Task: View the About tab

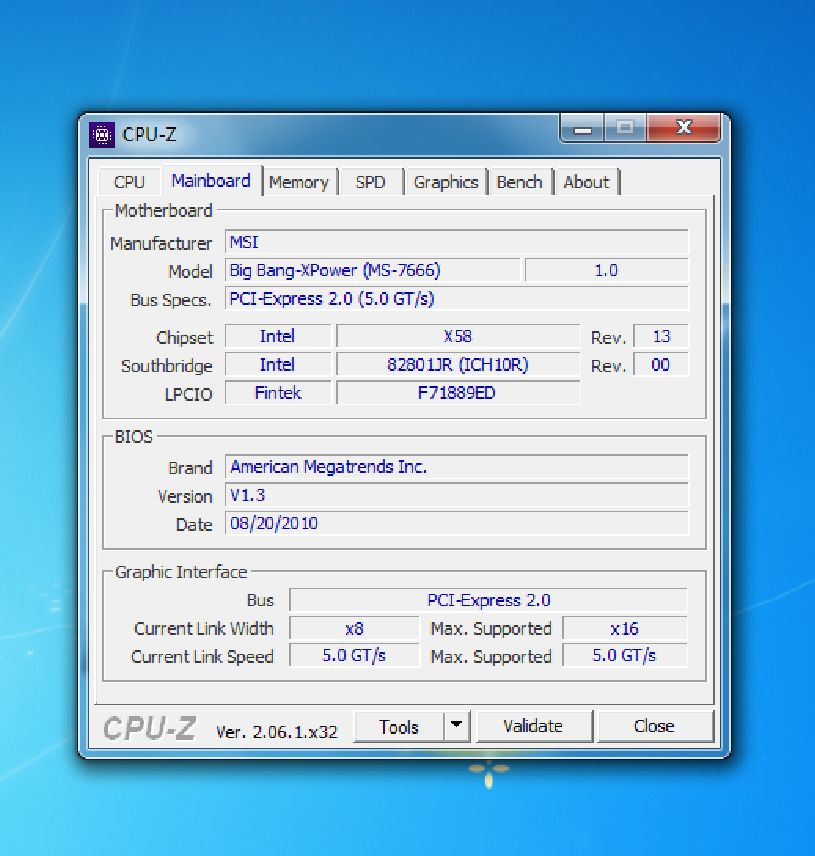Action: 586,182
